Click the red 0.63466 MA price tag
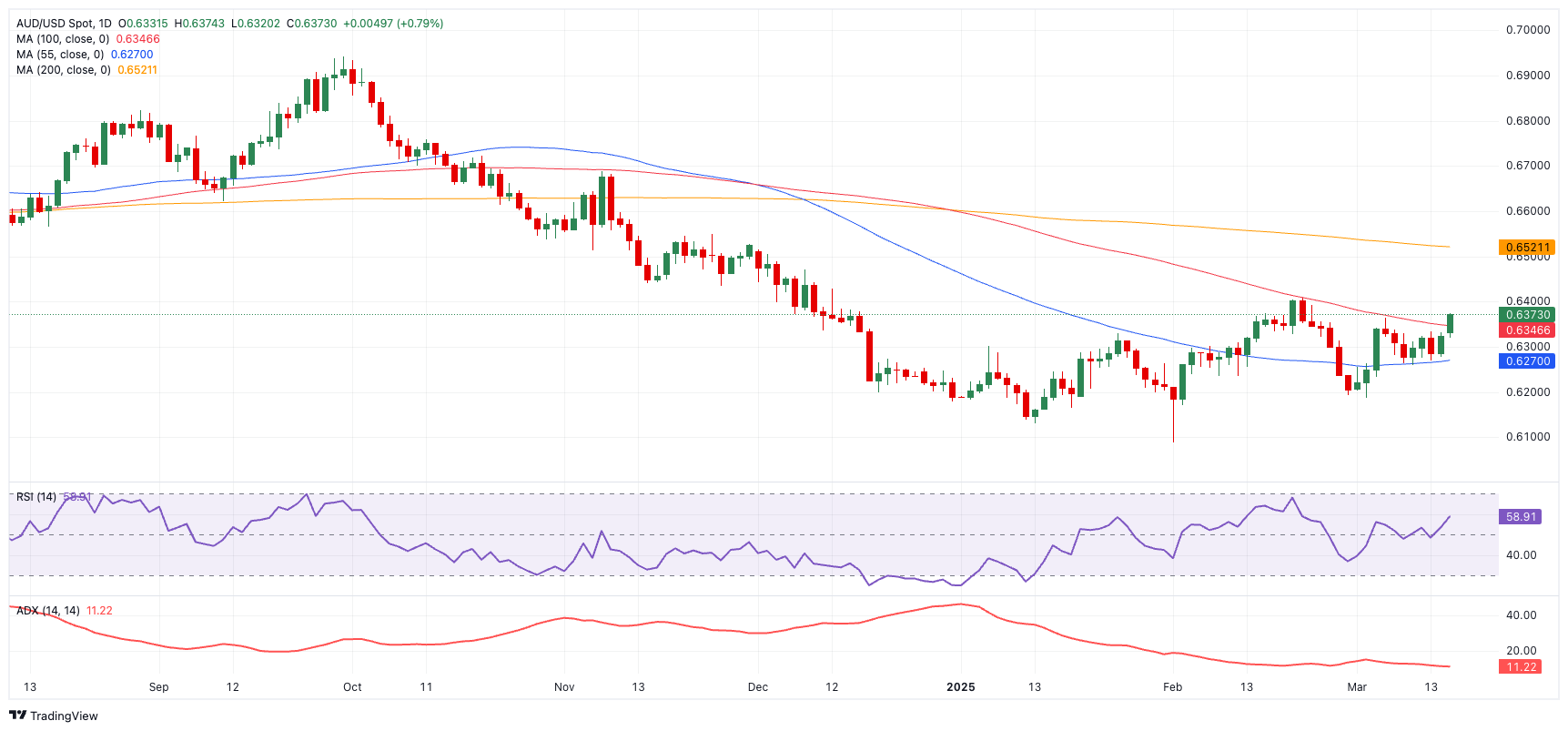The height and width of the screenshot is (731, 1568). (x=1526, y=330)
